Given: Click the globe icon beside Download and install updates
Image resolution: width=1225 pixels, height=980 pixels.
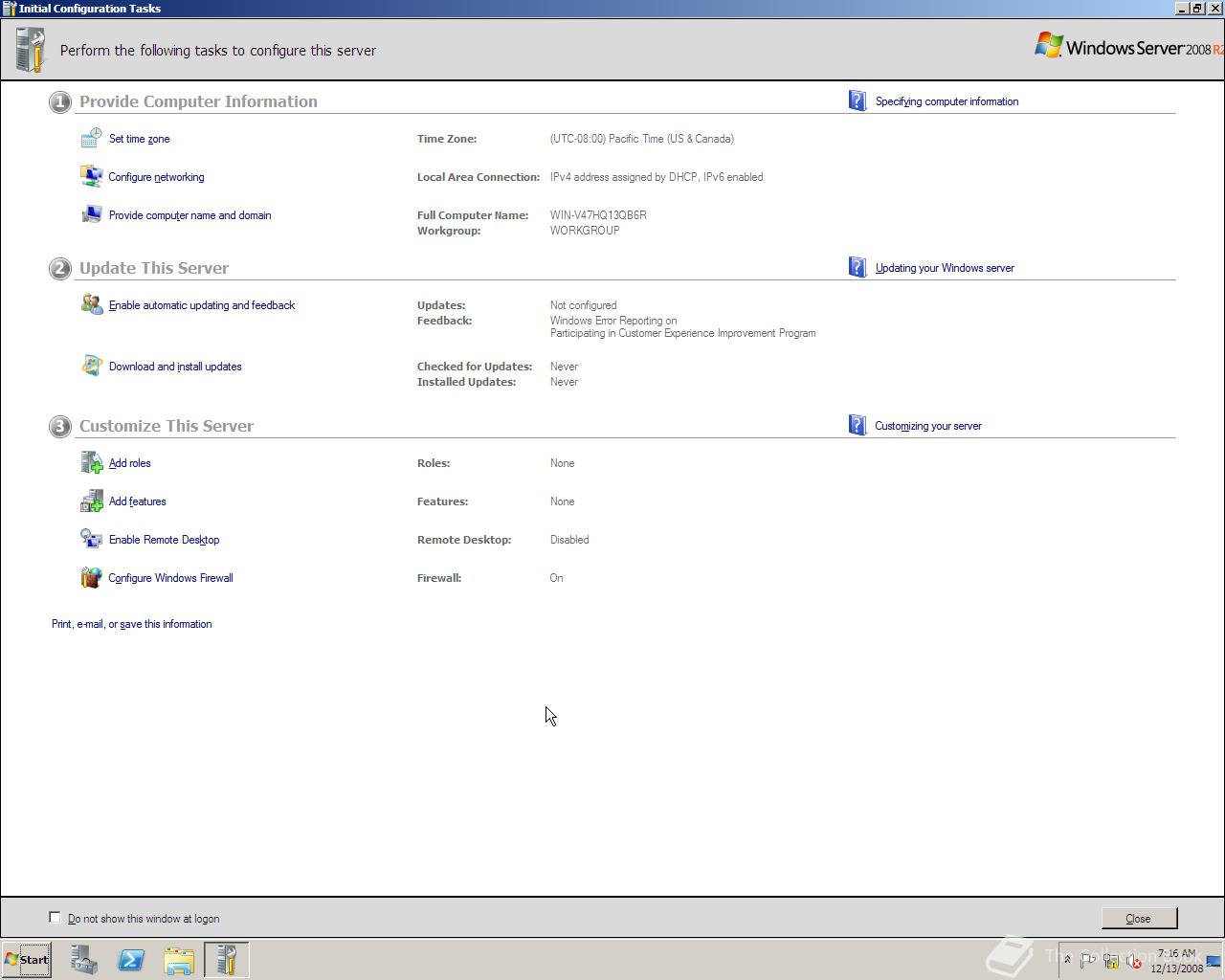Looking at the screenshot, I should tap(91, 367).
